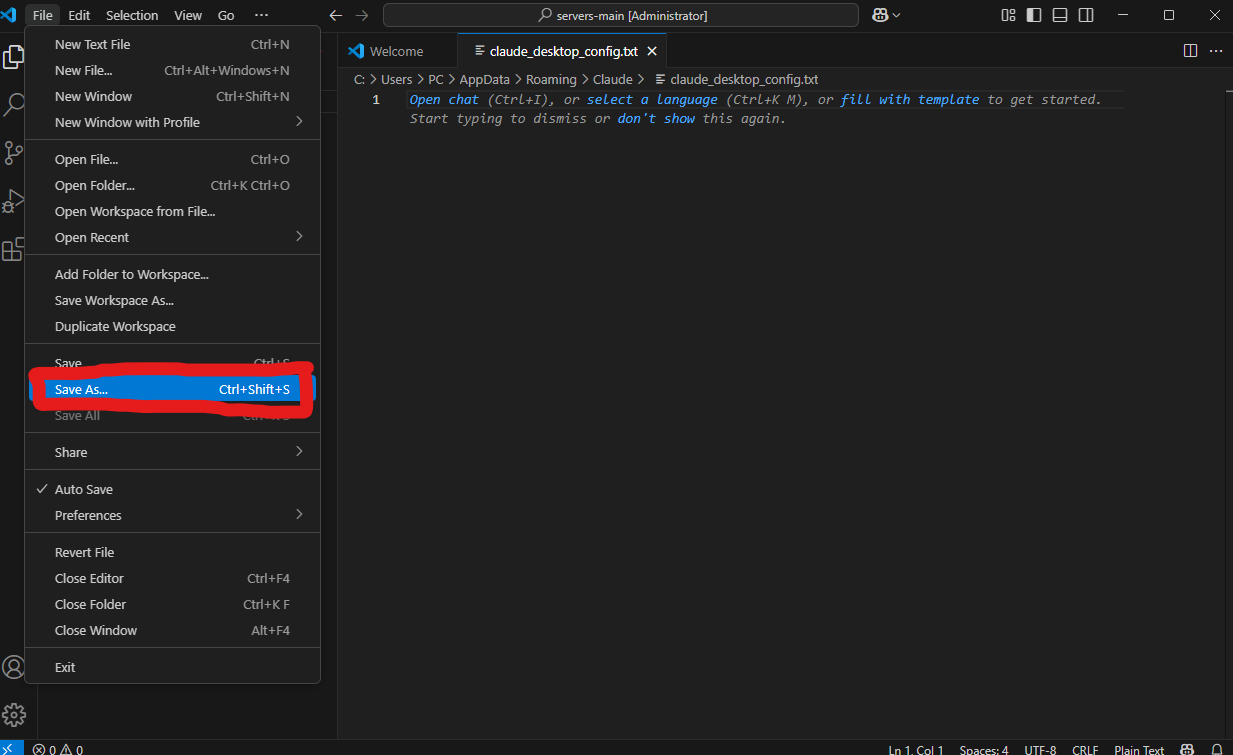The width and height of the screenshot is (1233, 755).
Task: Open the Run and Debug view
Action: 13,201
